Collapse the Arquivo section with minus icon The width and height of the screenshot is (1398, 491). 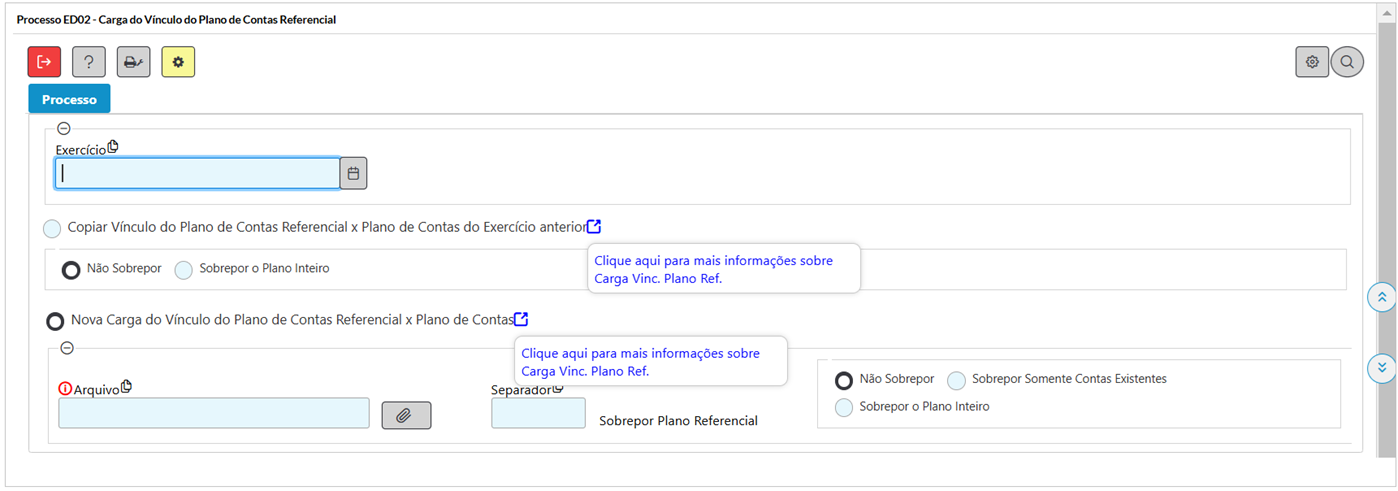pyautogui.click(x=67, y=348)
